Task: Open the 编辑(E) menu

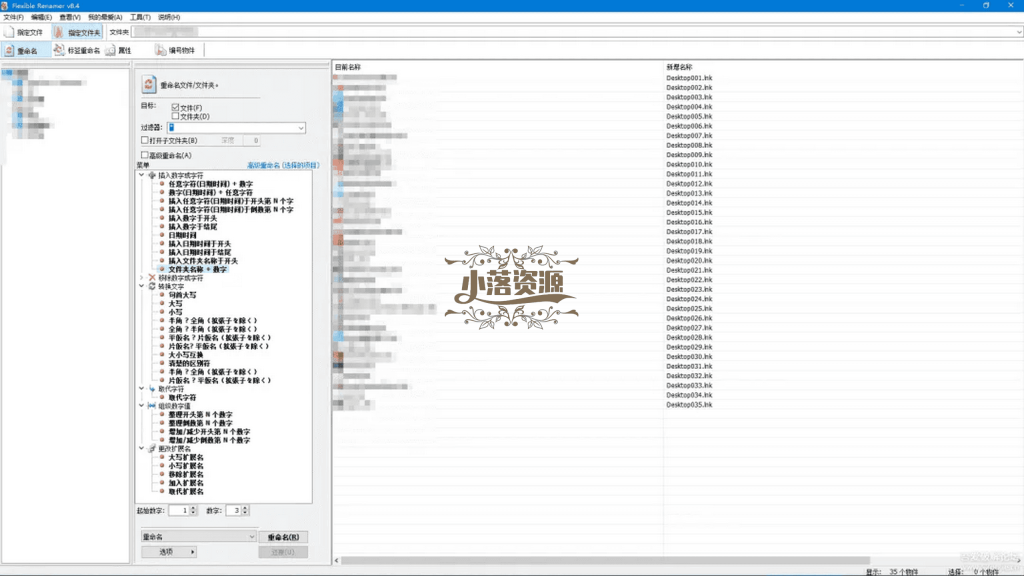Action: pyautogui.click(x=41, y=18)
